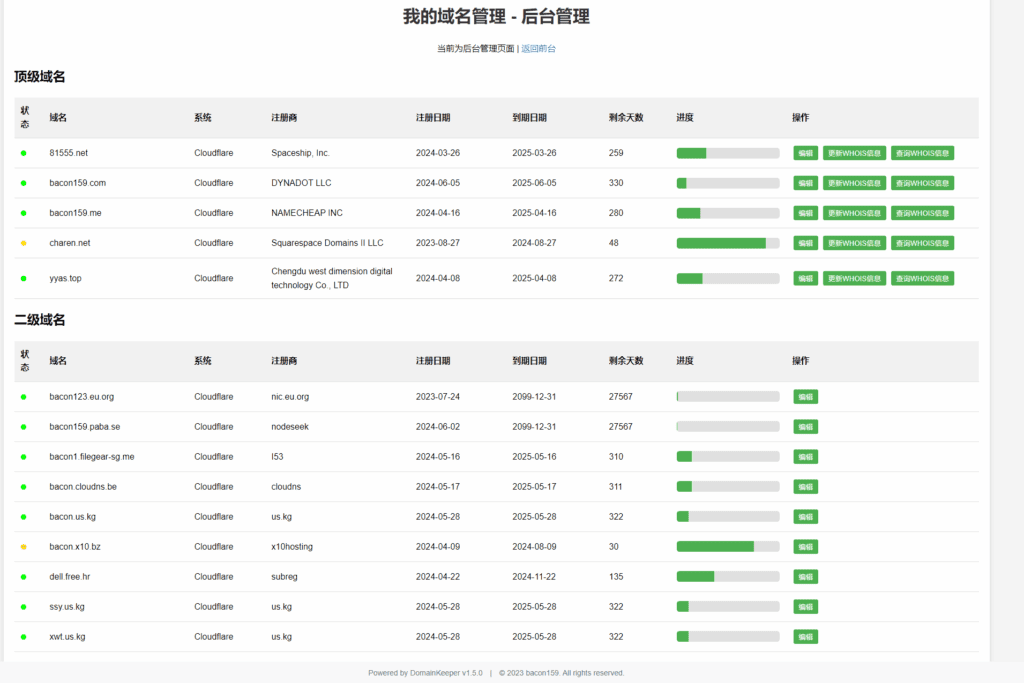This screenshot has width=1024, height=683.
Task: Click the green status dot for 81555.net
Action: pos(24,153)
